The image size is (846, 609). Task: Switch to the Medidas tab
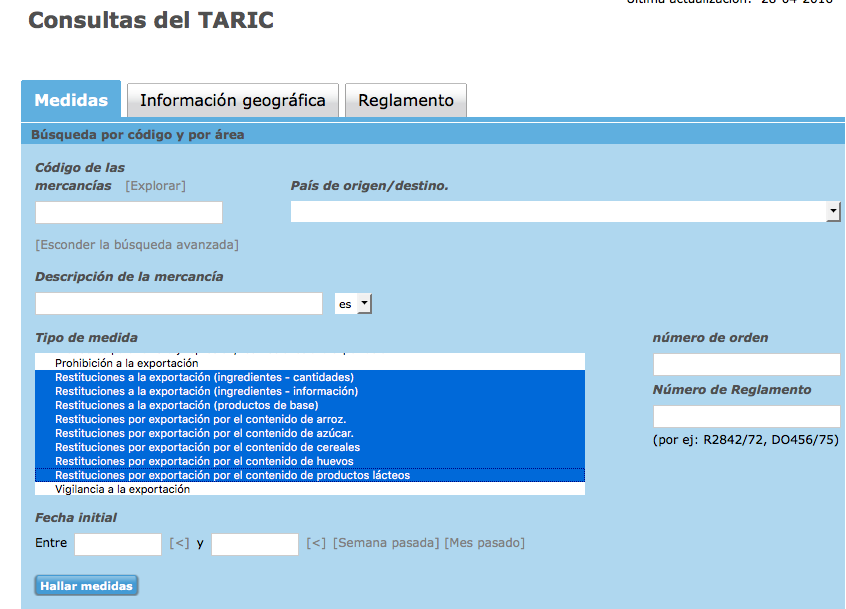71,100
